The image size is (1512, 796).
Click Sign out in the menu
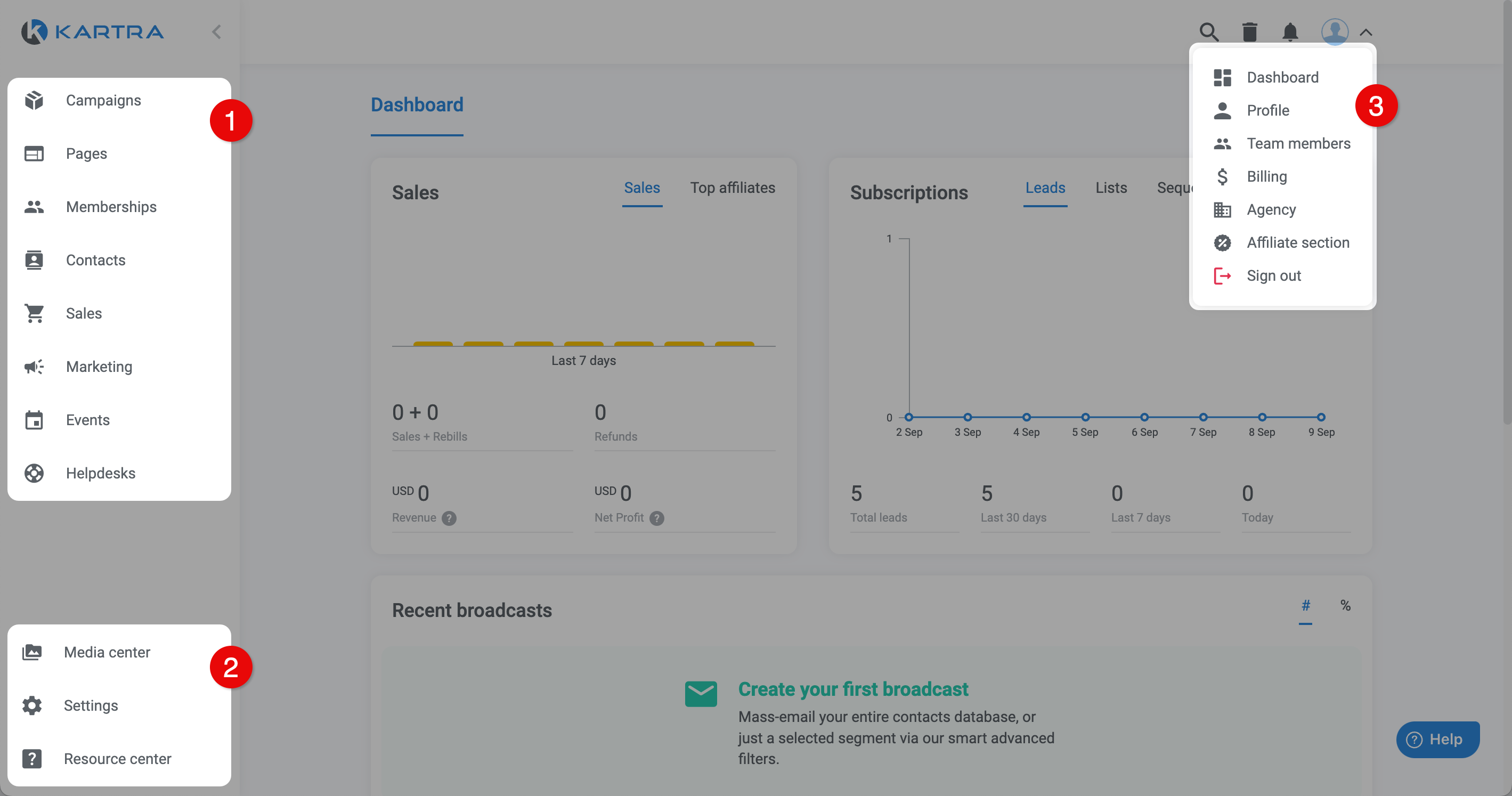click(x=1273, y=276)
